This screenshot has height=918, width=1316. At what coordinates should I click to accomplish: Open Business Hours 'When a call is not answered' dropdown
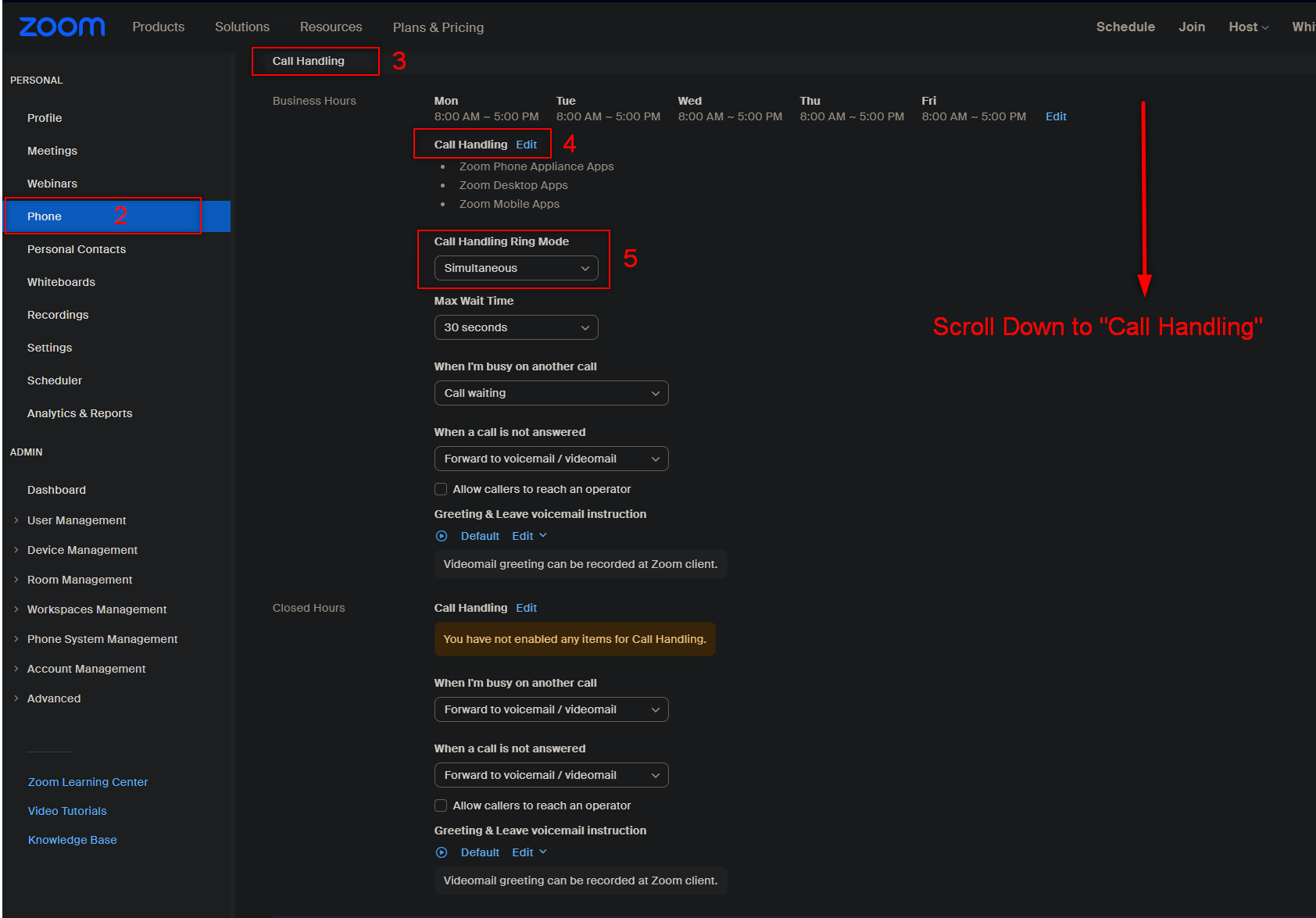(x=551, y=459)
